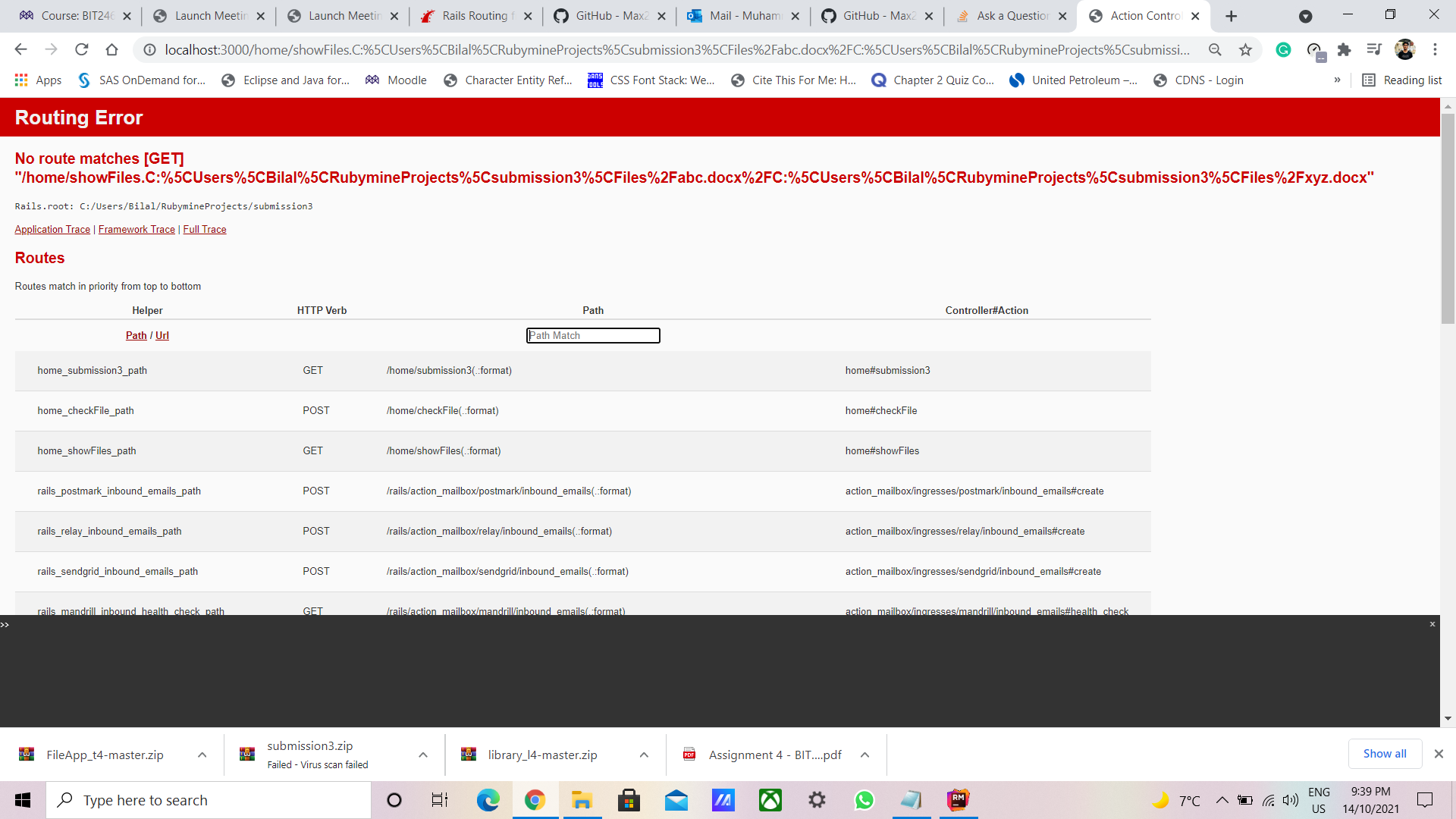
Task: Switch route helper to Url
Action: (x=162, y=335)
